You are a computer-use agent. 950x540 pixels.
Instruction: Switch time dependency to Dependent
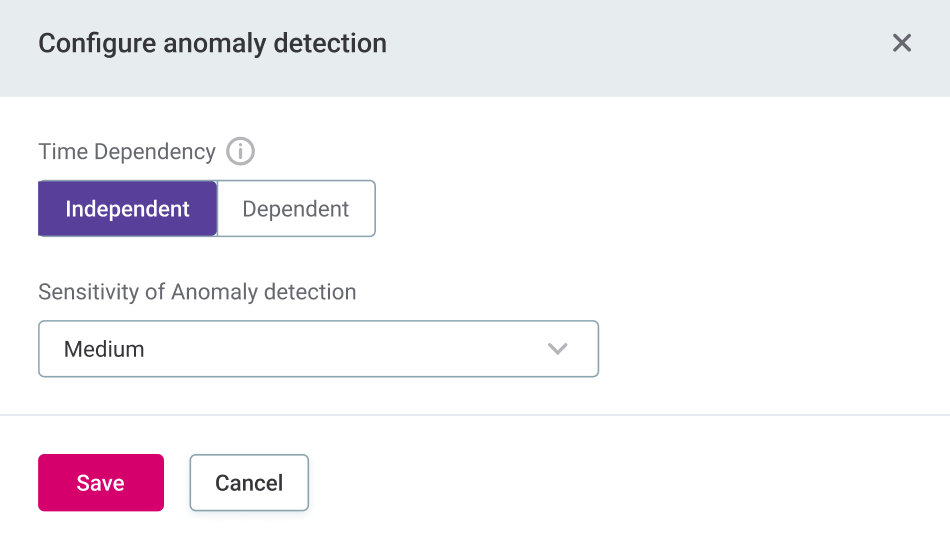pyautogui.click(x=296, y=209)
